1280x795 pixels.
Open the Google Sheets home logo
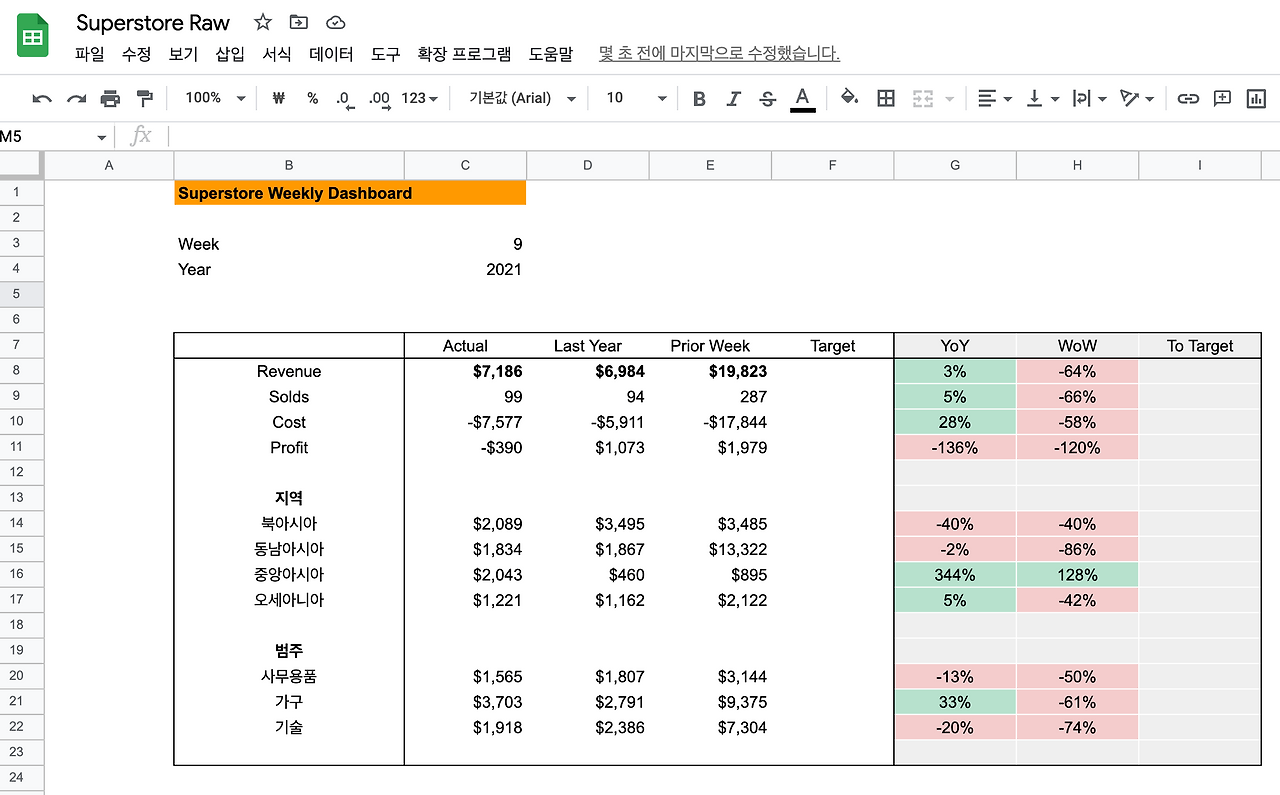point(33,36)
